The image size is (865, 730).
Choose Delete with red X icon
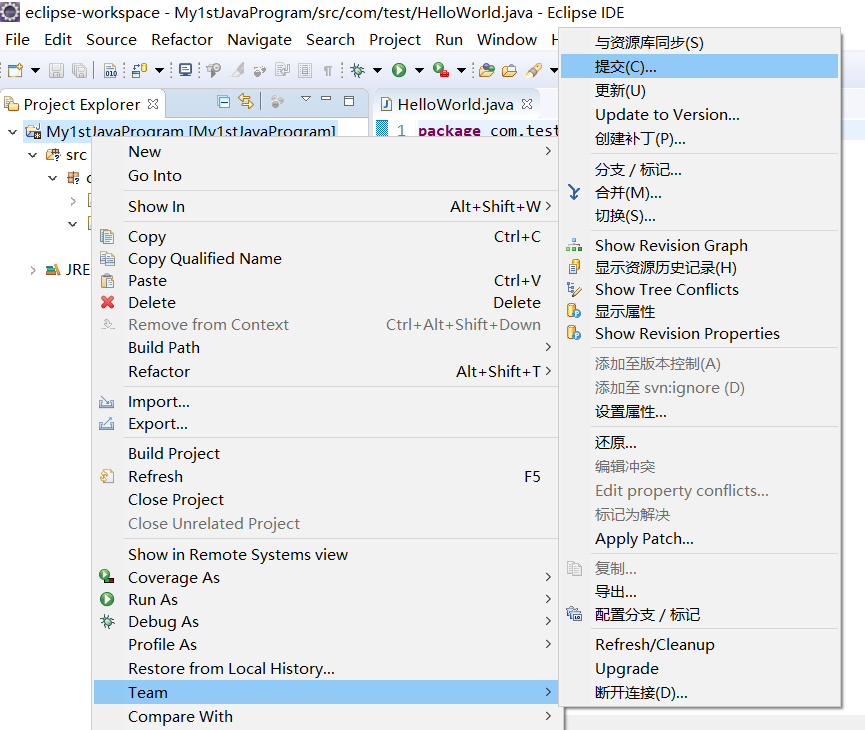pyautogui.click(x=325, y=303)
